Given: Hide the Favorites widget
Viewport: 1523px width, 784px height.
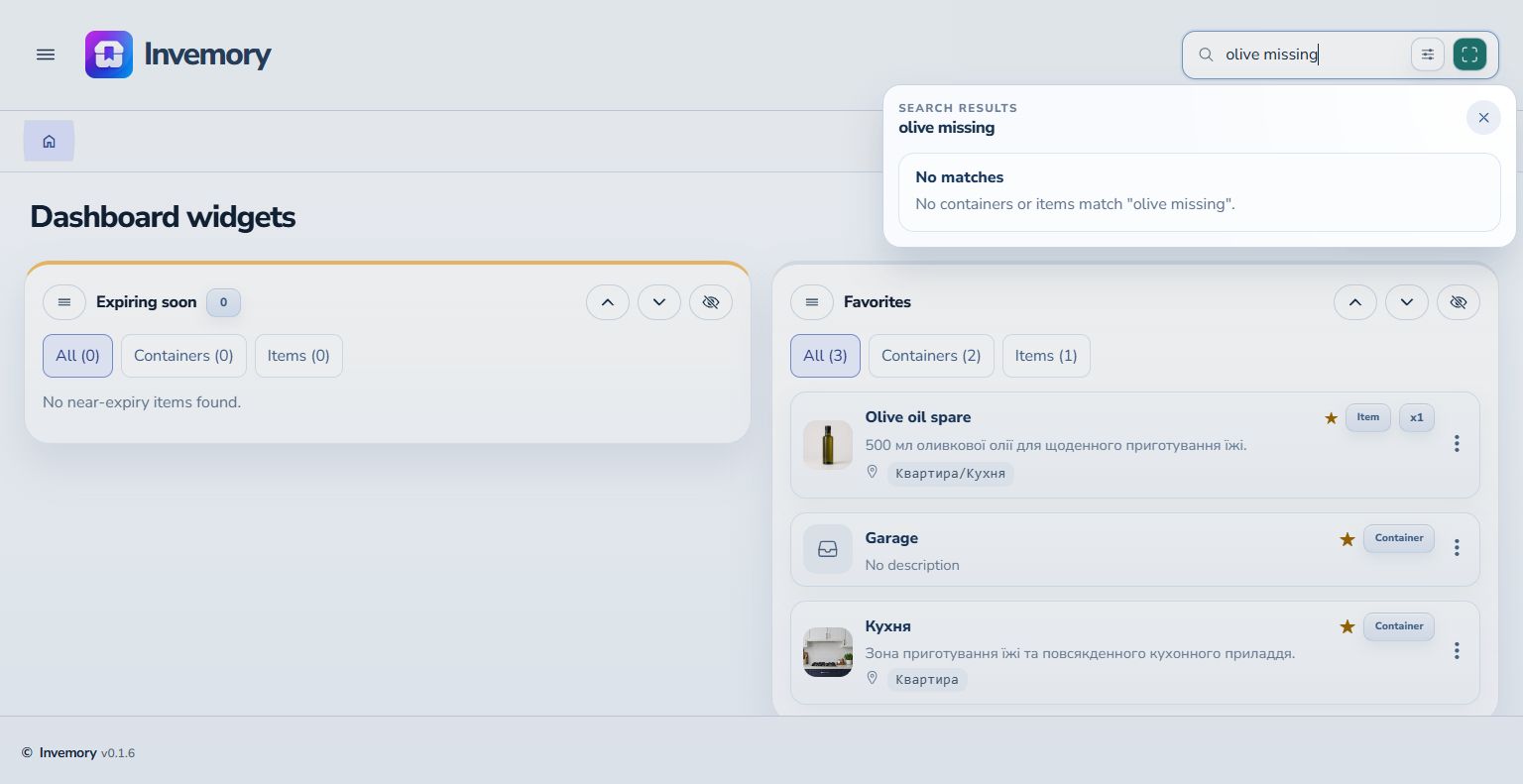Looking at the screenshot, I should coord(1459,302).
